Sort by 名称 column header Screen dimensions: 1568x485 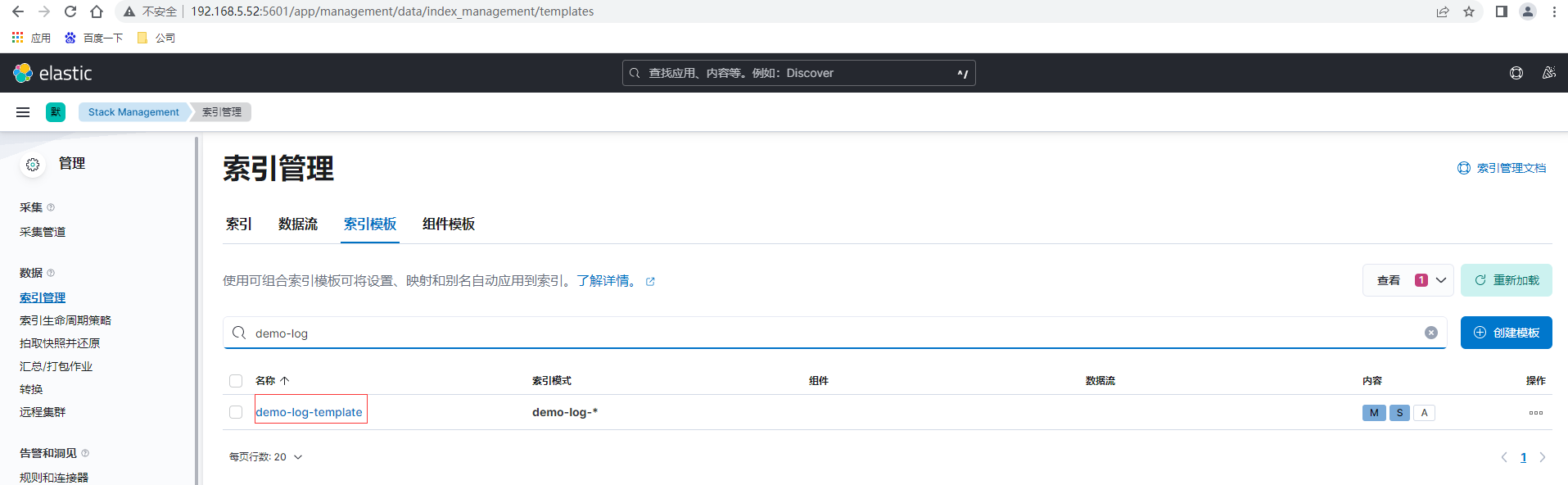272,381
